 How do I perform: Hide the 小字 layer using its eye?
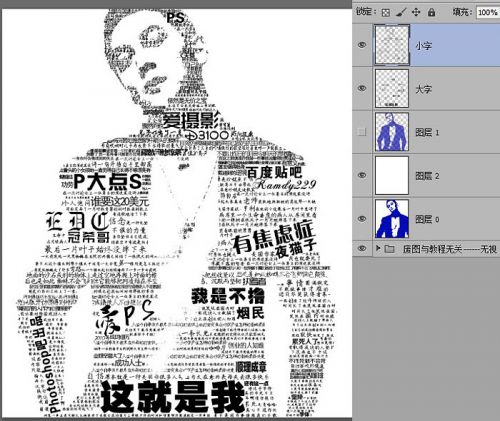(362, 45)
